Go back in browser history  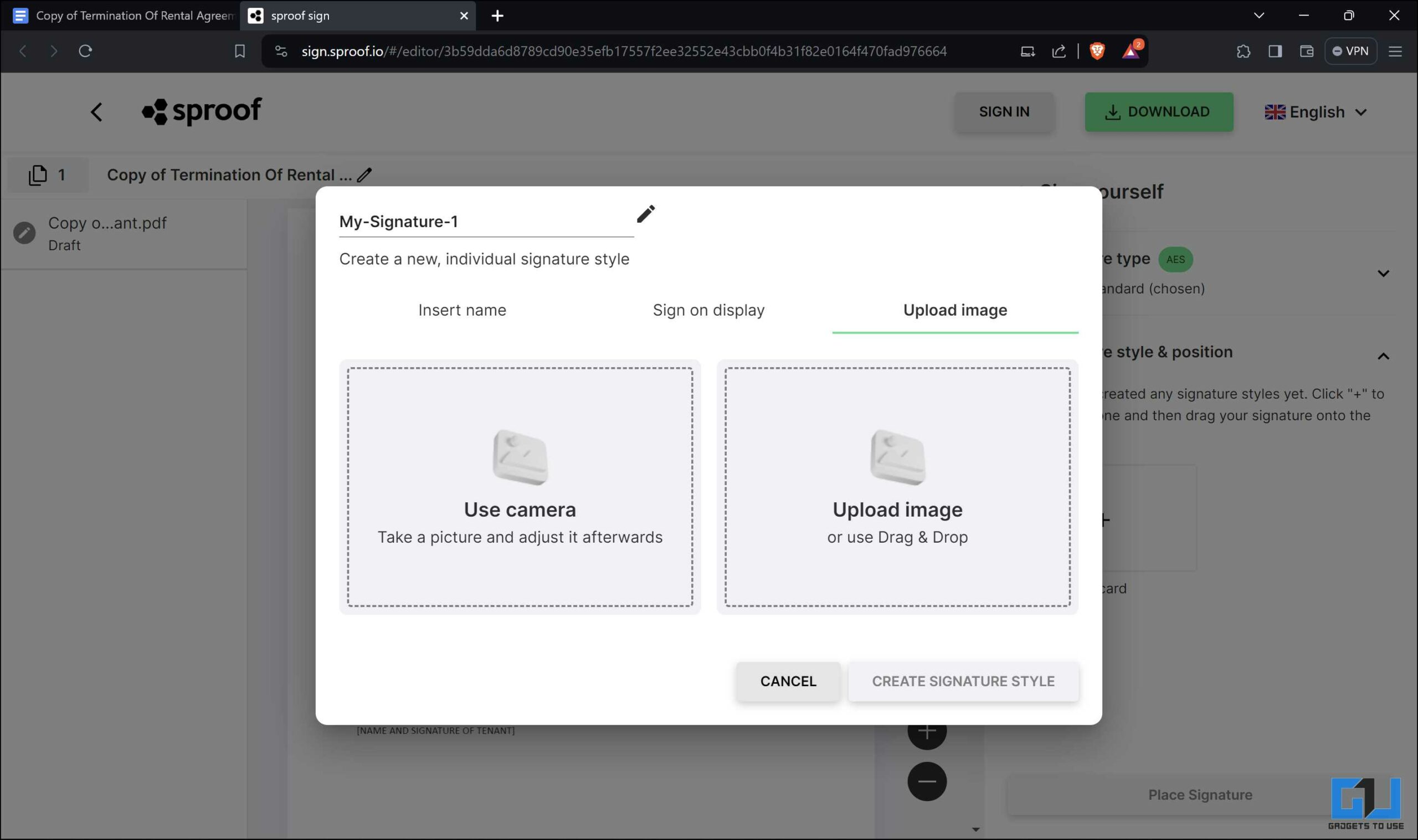[x=23, y=51]
